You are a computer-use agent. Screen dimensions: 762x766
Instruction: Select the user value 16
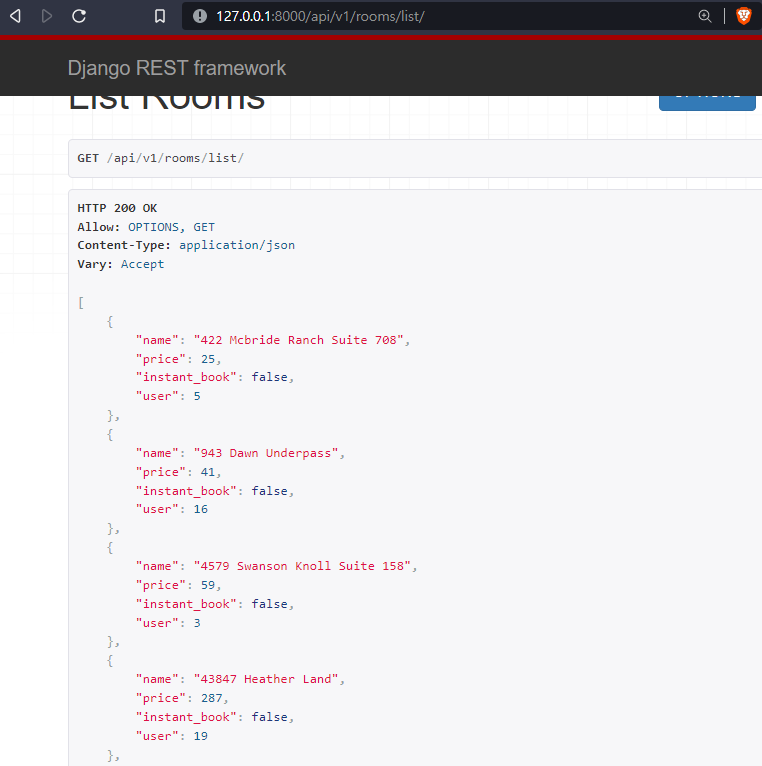201,509
